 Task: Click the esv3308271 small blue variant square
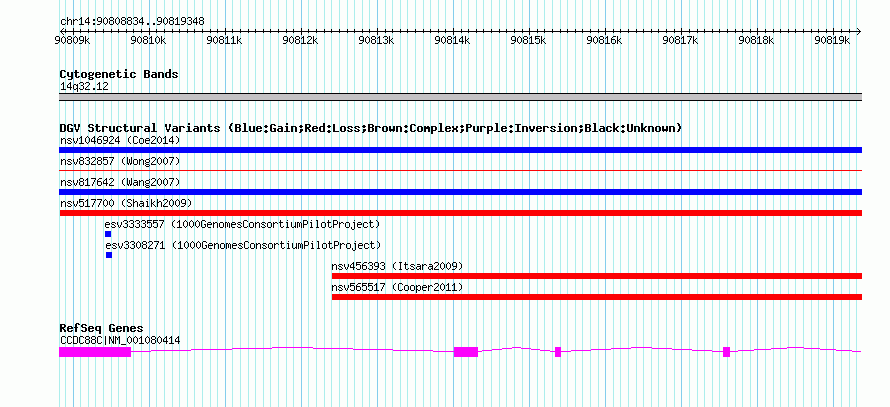coord(109,255)
